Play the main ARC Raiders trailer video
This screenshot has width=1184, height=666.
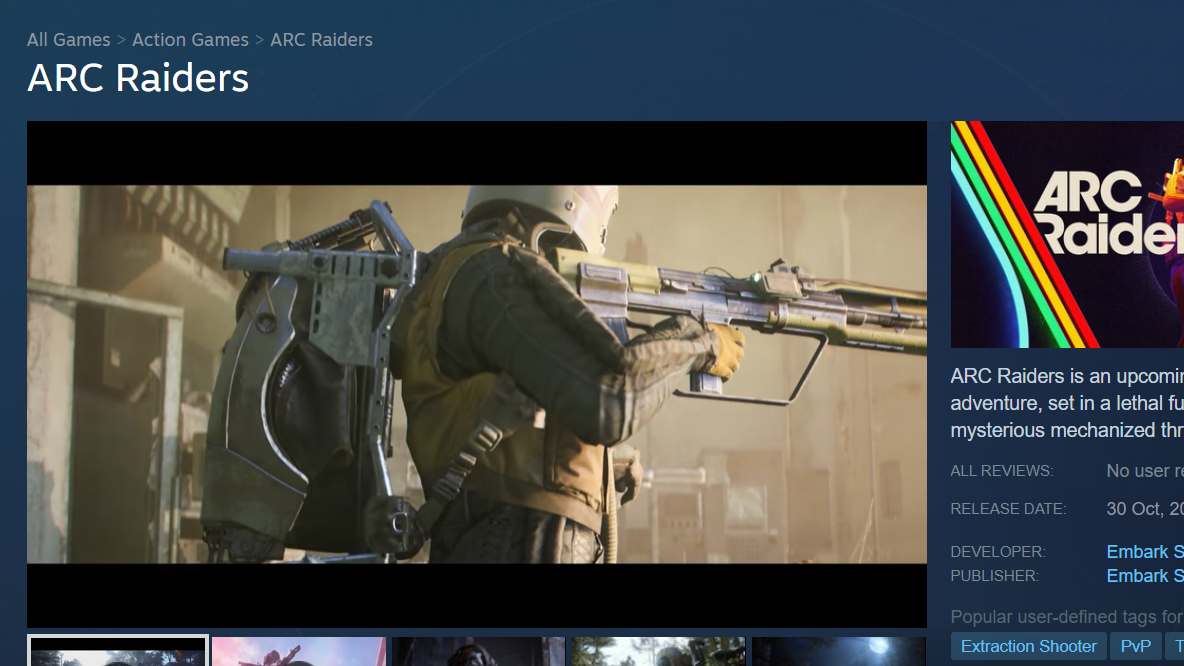tap(476, 374)
